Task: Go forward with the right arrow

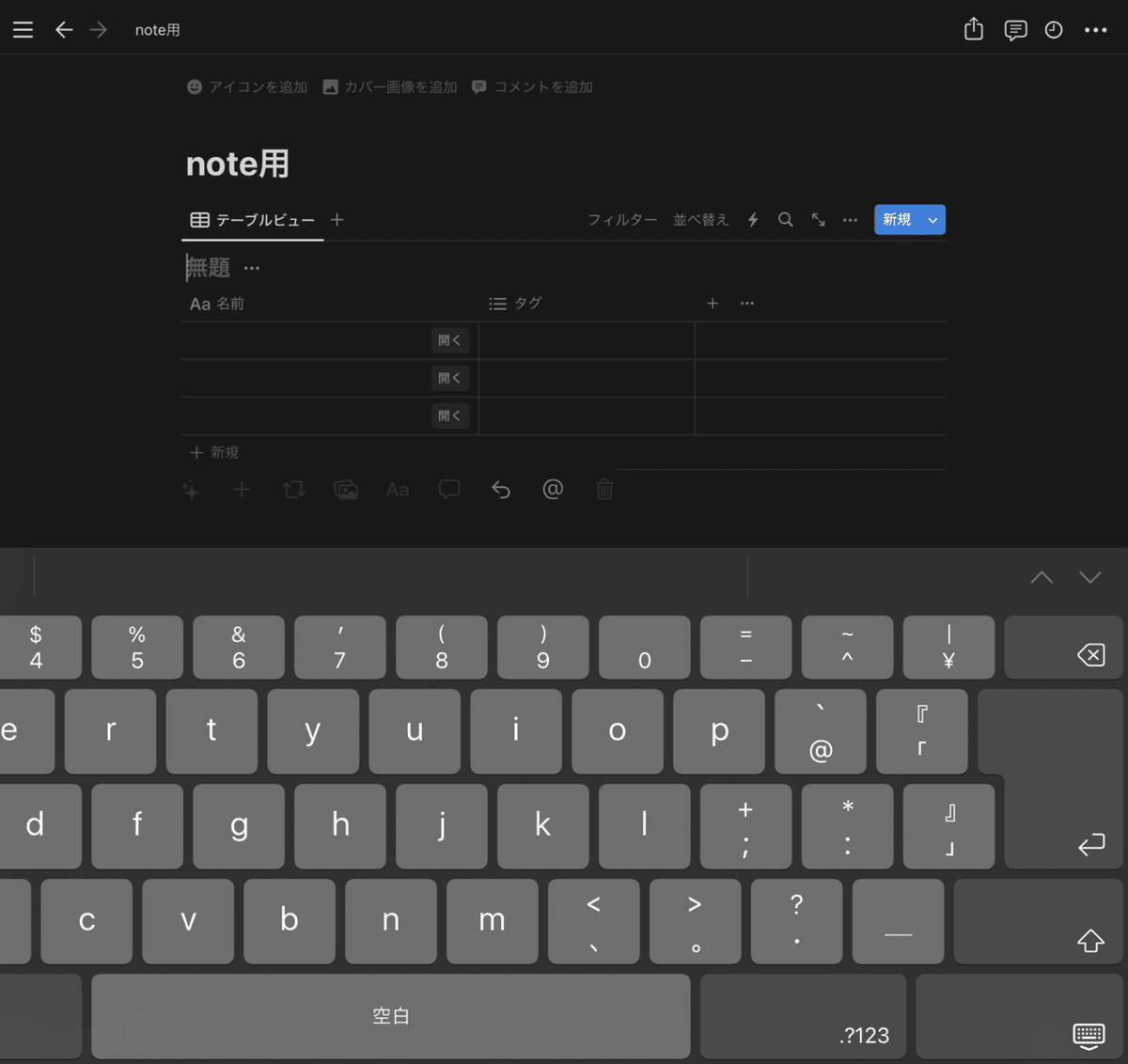Action: point(99,30)
